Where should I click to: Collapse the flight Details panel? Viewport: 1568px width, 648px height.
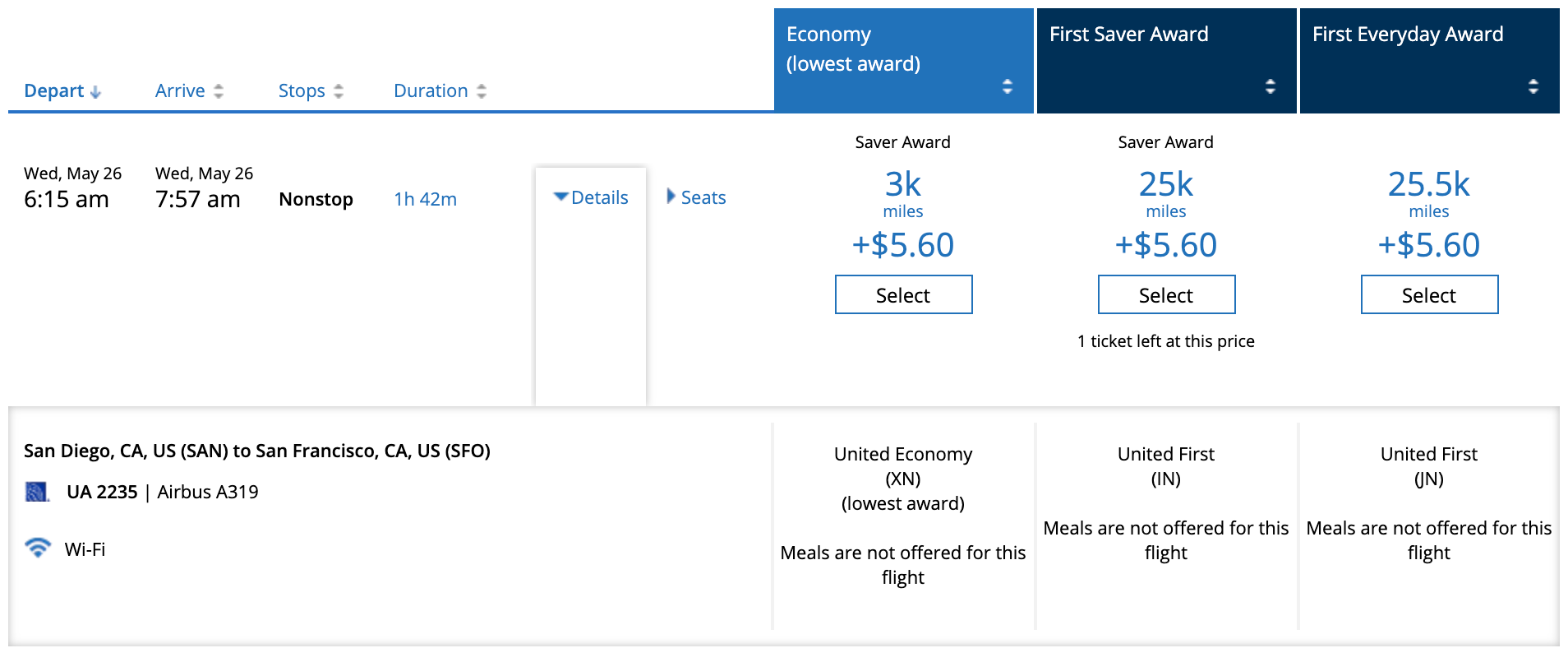click(x=591, y=197)
